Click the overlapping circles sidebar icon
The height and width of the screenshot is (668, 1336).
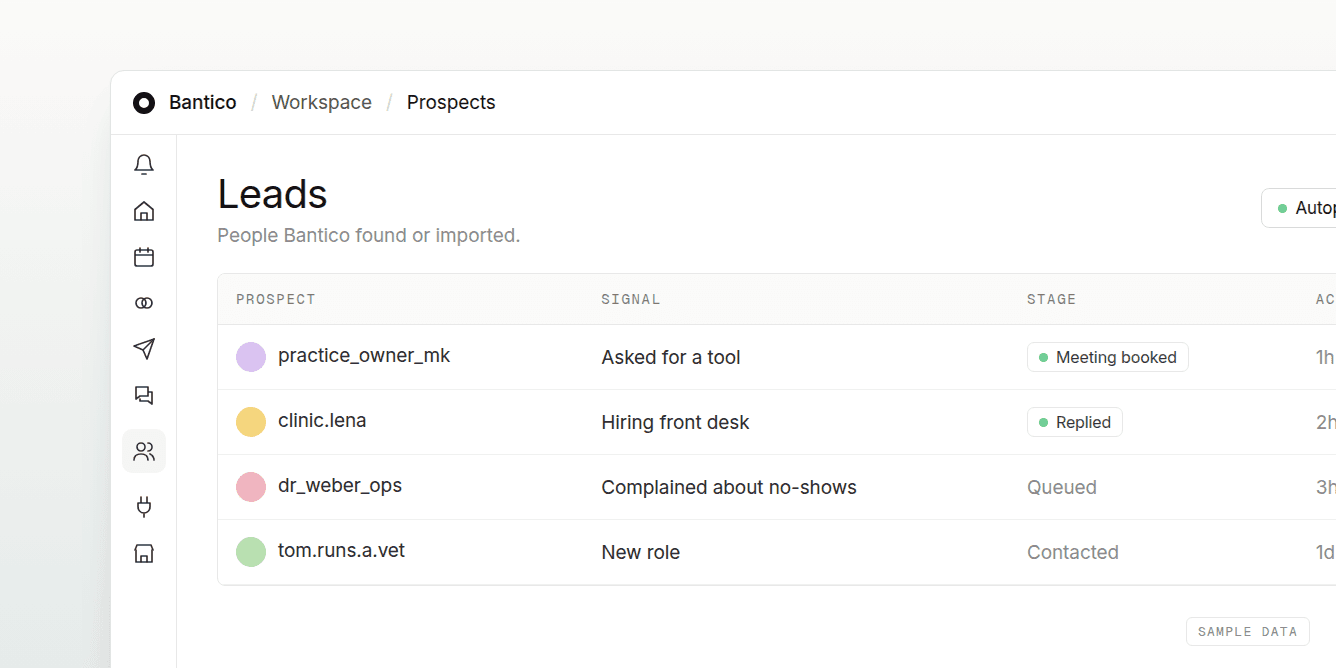tap(144, 303)
